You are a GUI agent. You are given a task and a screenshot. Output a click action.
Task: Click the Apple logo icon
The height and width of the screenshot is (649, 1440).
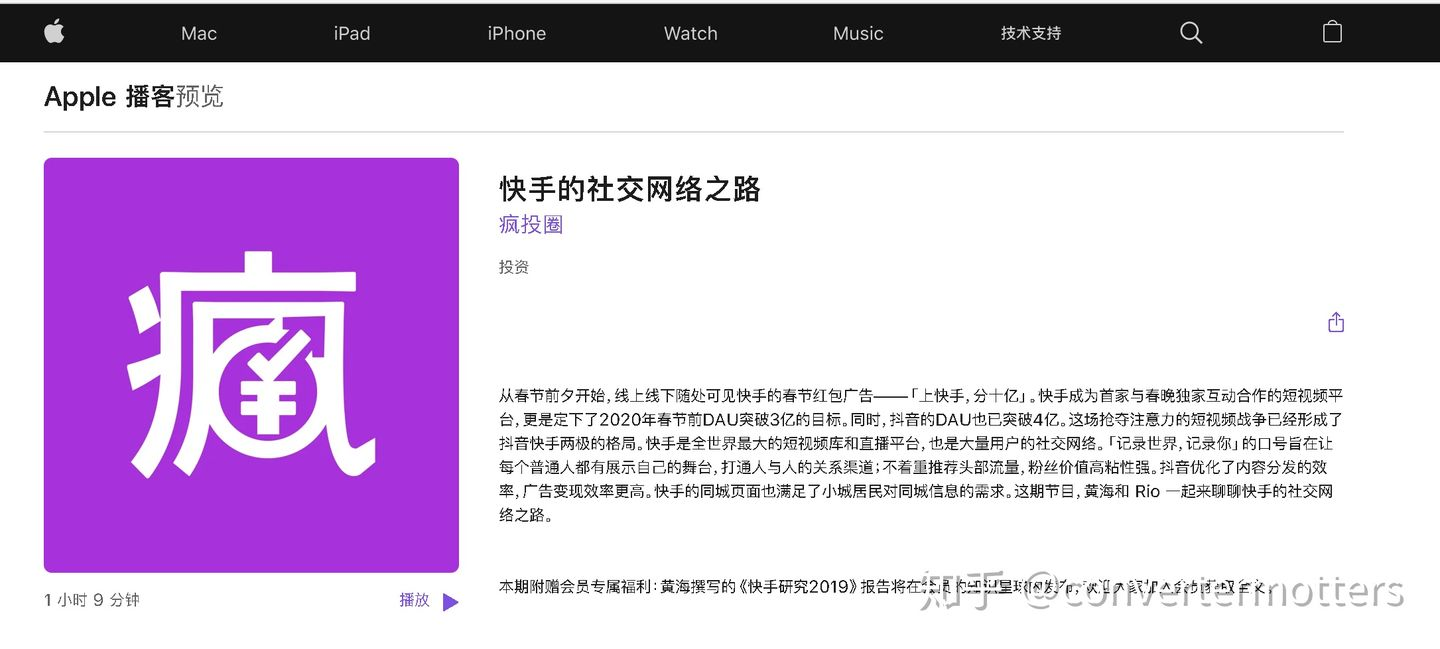tap(54, 32)
